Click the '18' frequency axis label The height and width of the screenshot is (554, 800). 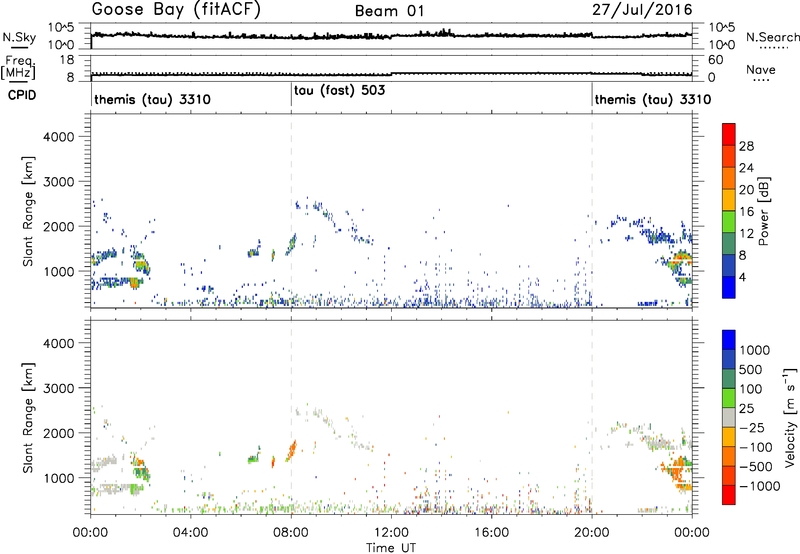(x=66, y=60)
